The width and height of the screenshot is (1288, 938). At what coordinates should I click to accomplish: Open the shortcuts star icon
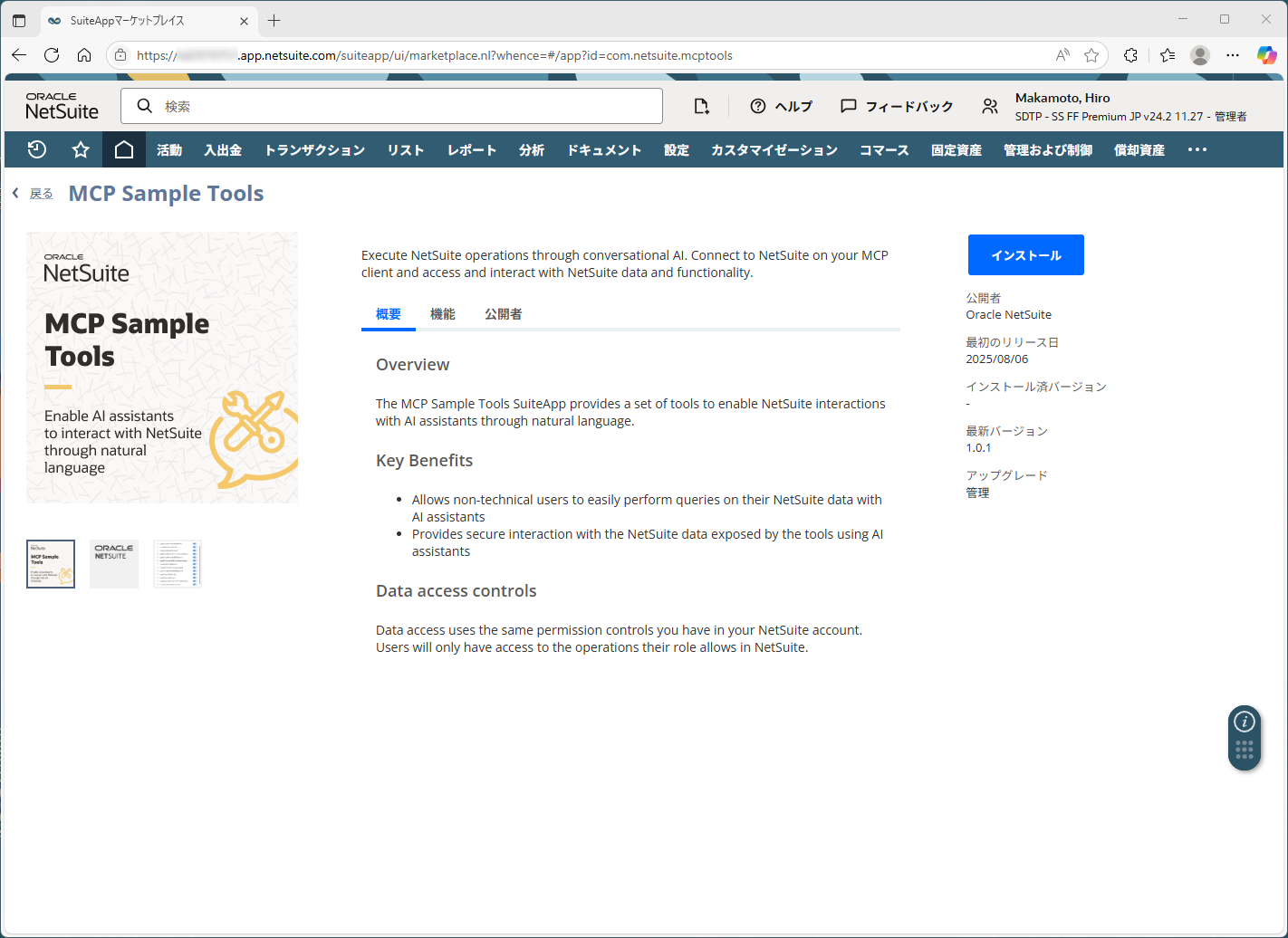(81, 149)
